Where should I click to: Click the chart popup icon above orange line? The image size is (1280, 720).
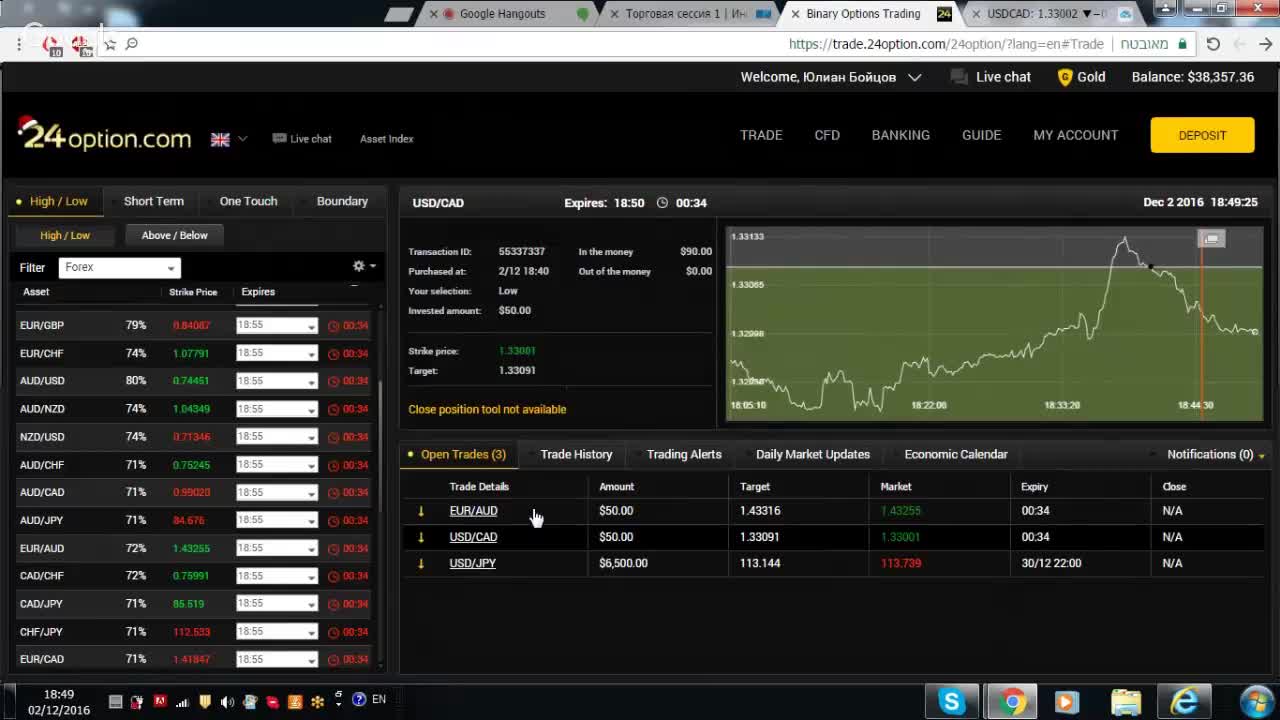pyautogui.click(x=1211, y=238)
